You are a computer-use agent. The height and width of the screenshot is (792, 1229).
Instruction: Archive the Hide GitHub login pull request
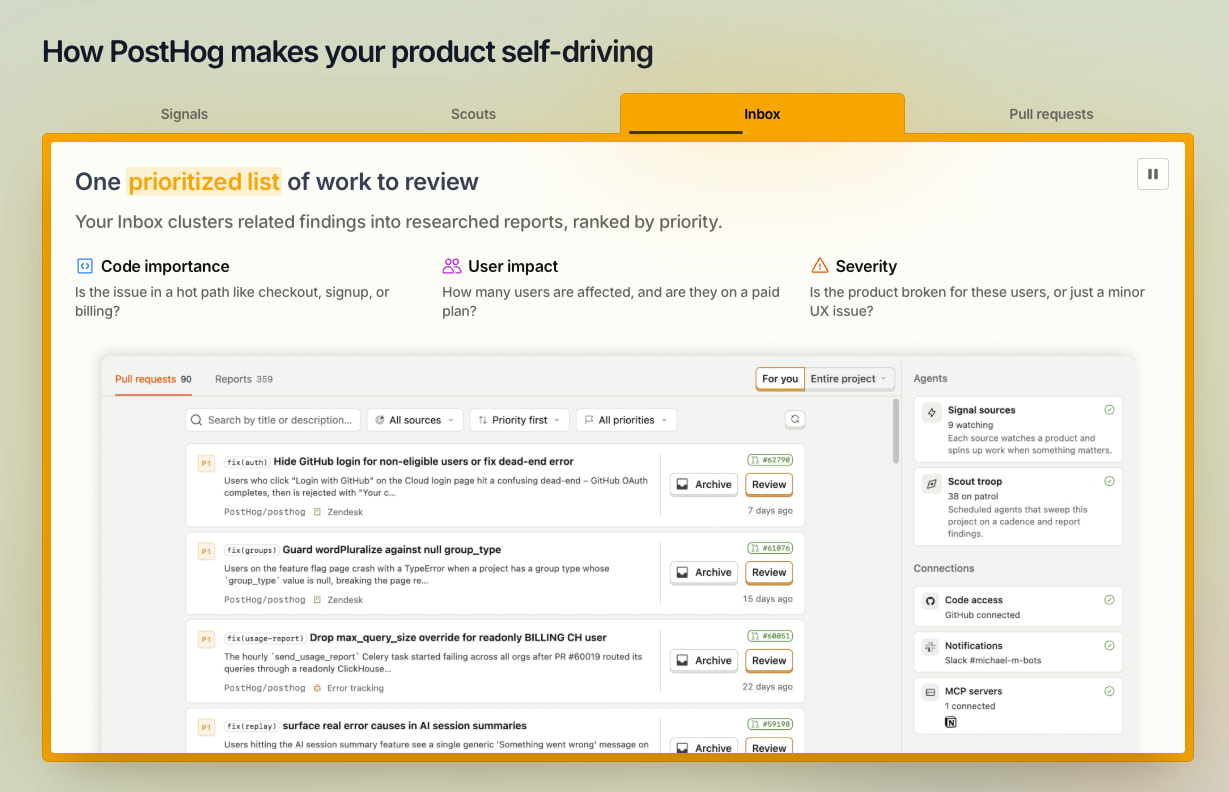point(704,484)
